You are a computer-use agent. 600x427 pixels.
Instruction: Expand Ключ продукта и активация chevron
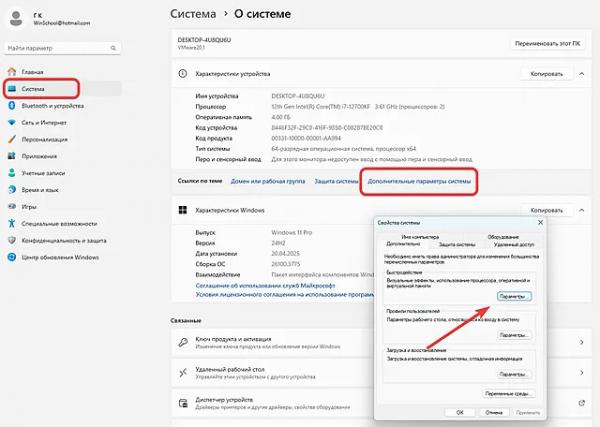582,342
